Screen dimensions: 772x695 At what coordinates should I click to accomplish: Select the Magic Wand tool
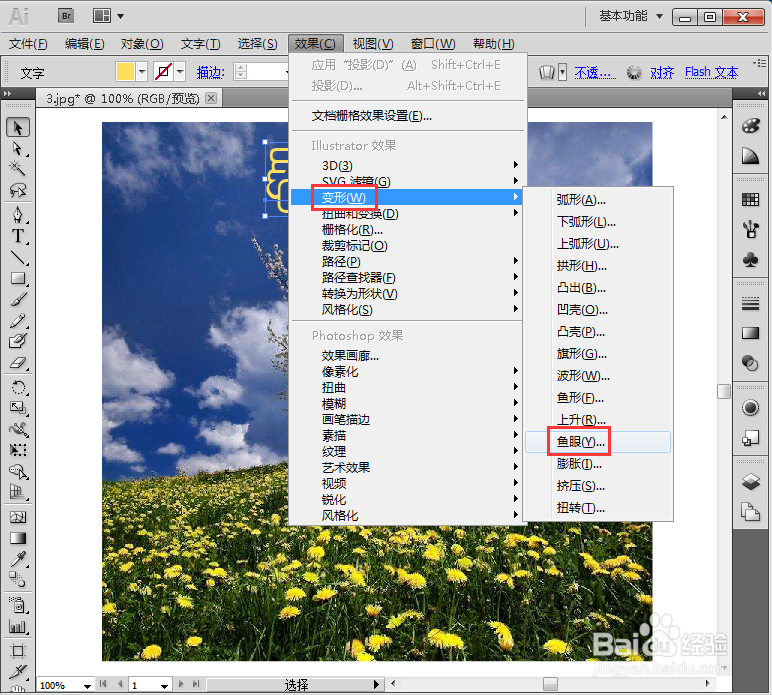pos(18,169)
